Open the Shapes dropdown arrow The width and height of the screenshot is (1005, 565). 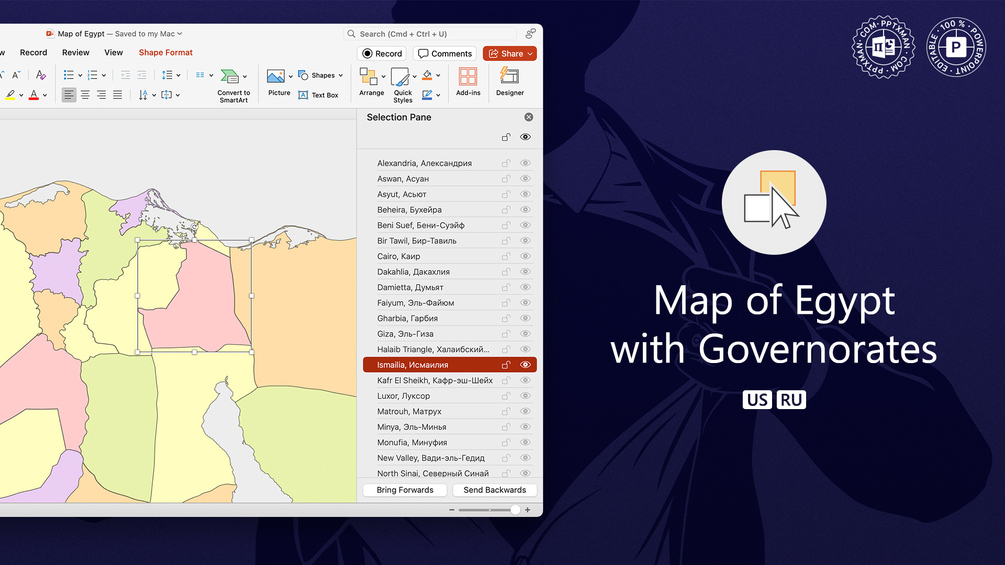tap(340, 76)
